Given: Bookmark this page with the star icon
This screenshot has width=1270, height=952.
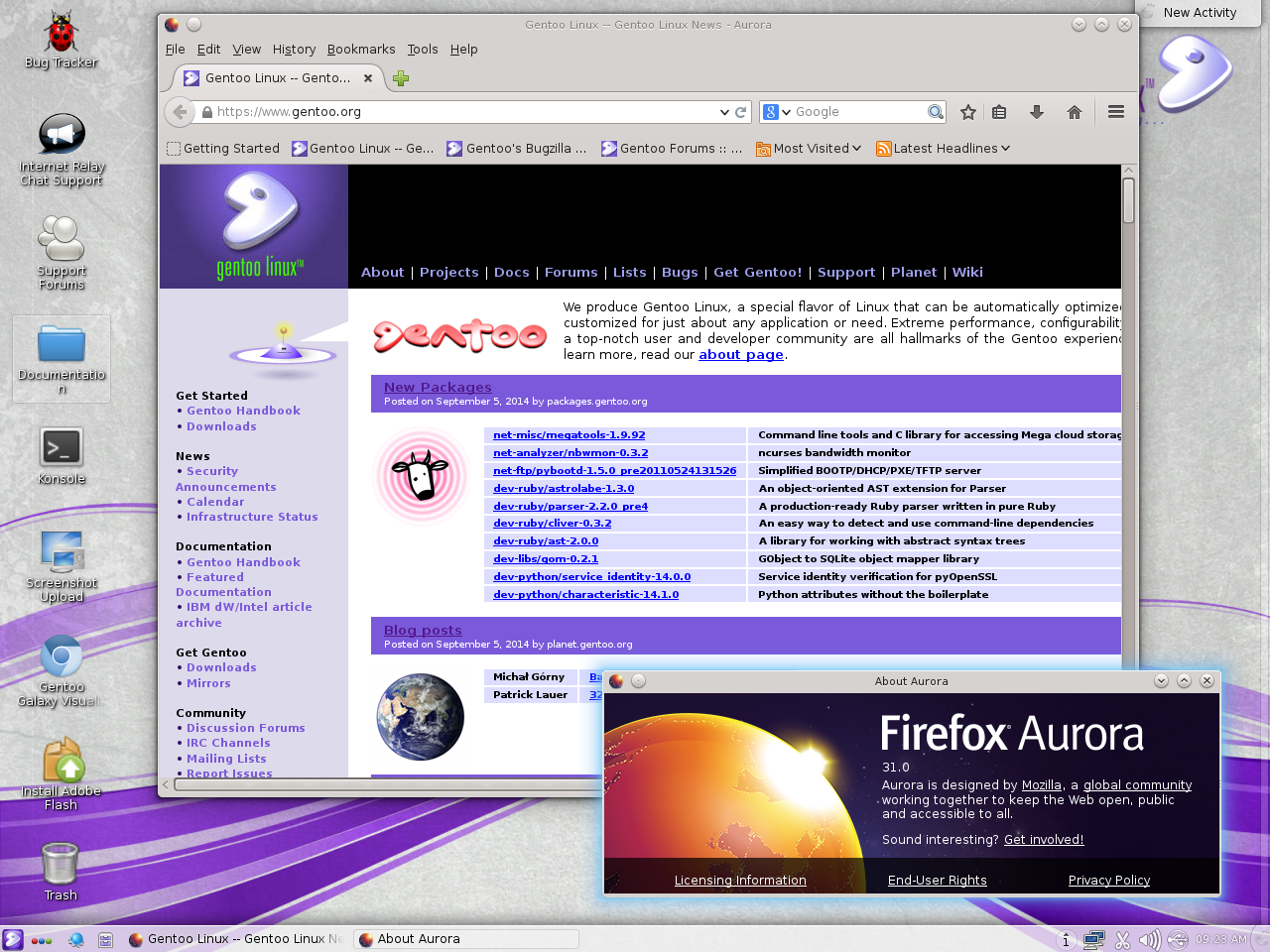Looking at the screenshot, I should 968,112.
